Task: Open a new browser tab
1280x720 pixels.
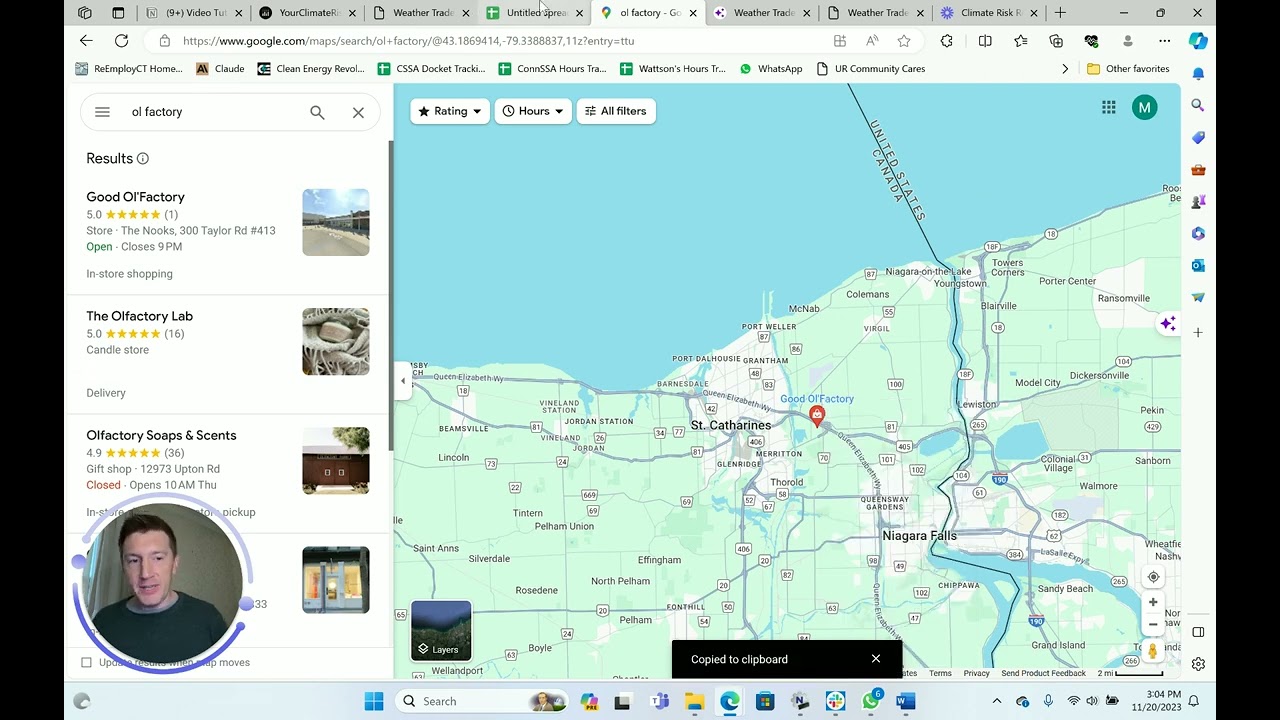Action: coord(1060,13)
